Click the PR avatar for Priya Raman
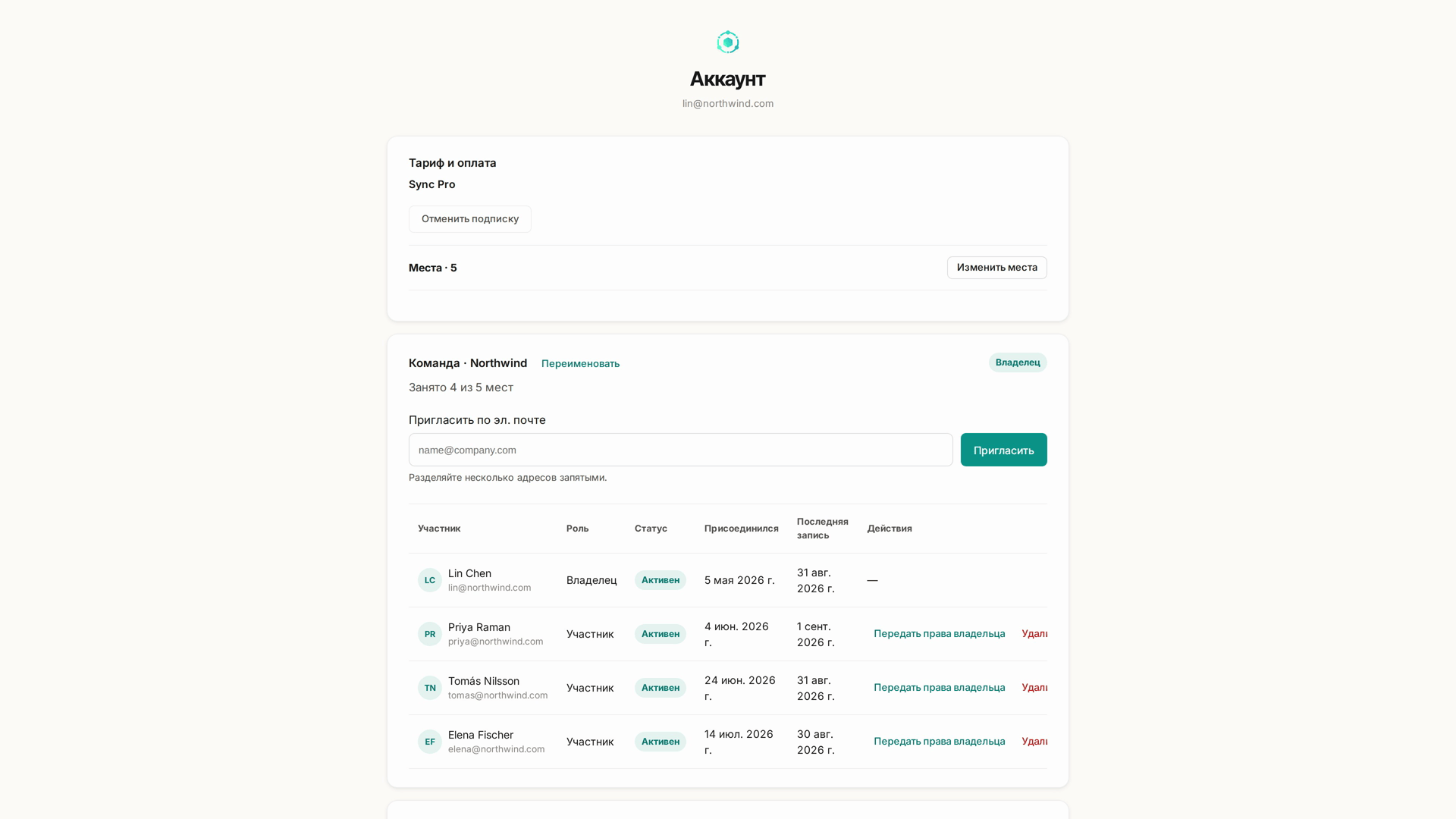The width and height of the screenshot is (1456, 819). click(430, 634)
